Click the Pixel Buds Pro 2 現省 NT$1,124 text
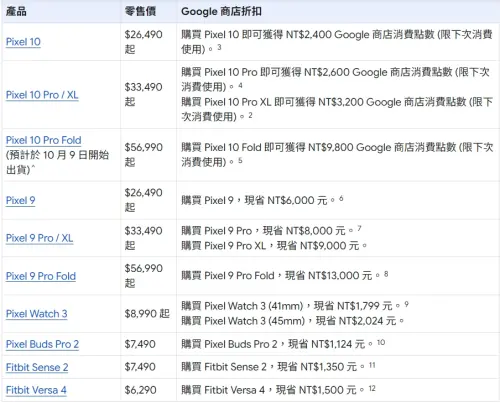 point(283,344)
